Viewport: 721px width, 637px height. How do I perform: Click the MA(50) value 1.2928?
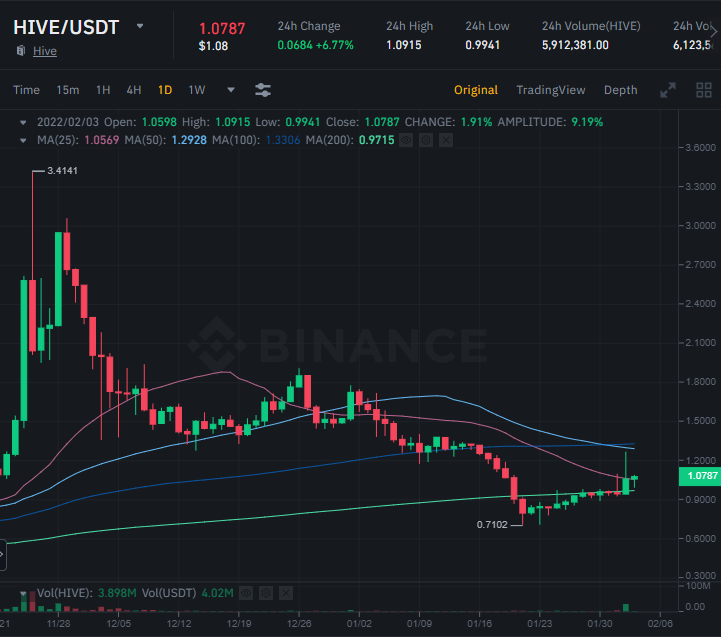189,140
